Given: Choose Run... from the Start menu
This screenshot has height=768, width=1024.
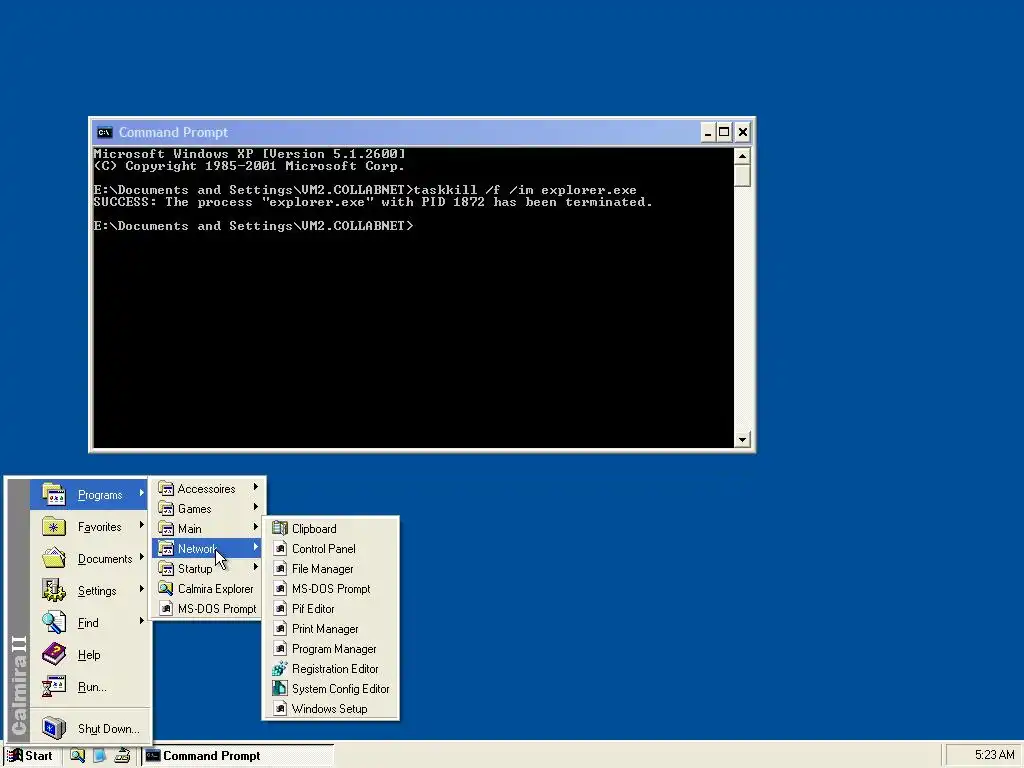Looking at the screenshot, I should tap(90, 687).
